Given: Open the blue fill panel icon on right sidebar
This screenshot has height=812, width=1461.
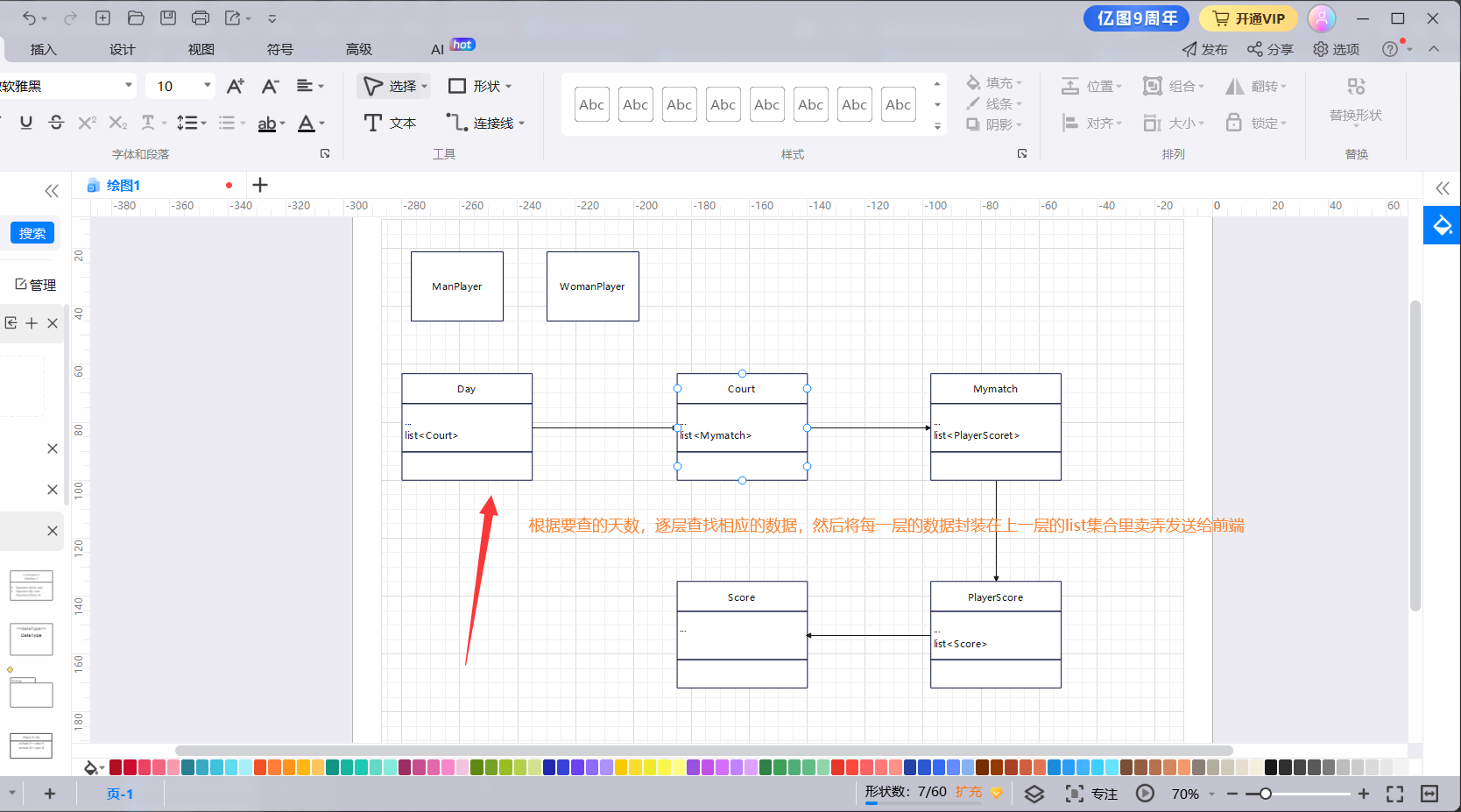Looking at the screenshot, I should pyautogui.click(x=1442, y=225).
